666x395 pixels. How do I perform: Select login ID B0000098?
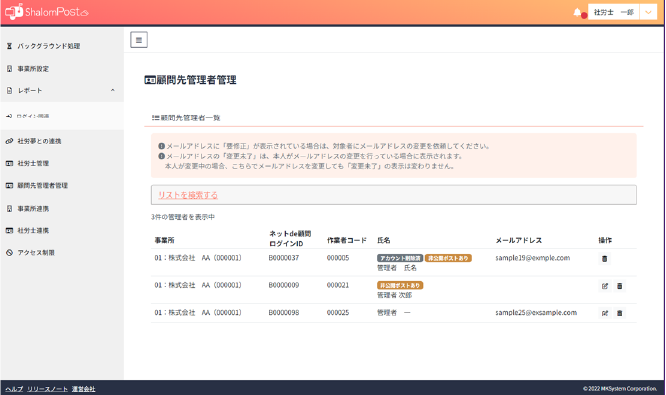pyautogui.click(x=284, y=313)
